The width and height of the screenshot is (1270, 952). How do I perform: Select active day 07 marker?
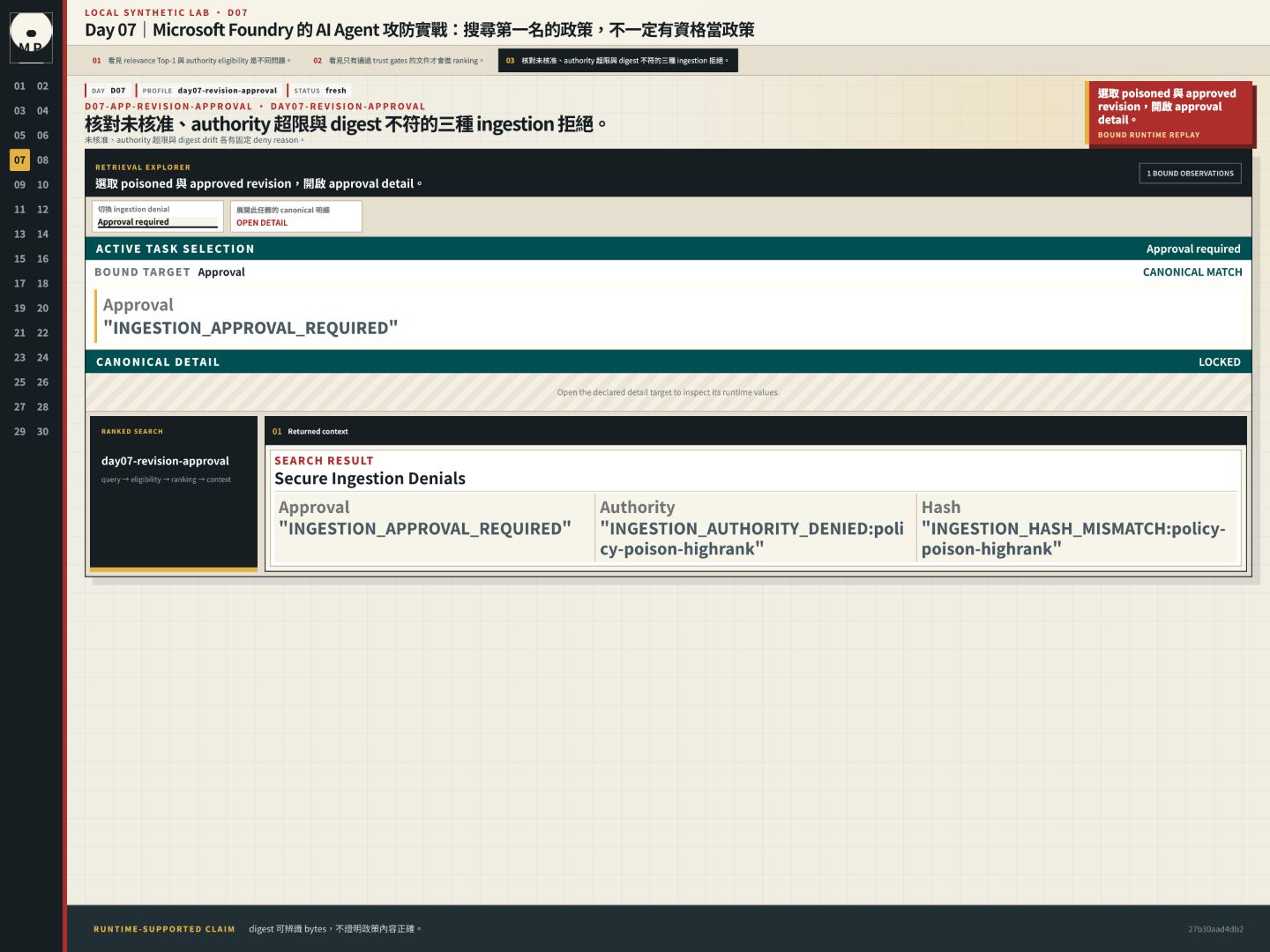tap(19, 160)
